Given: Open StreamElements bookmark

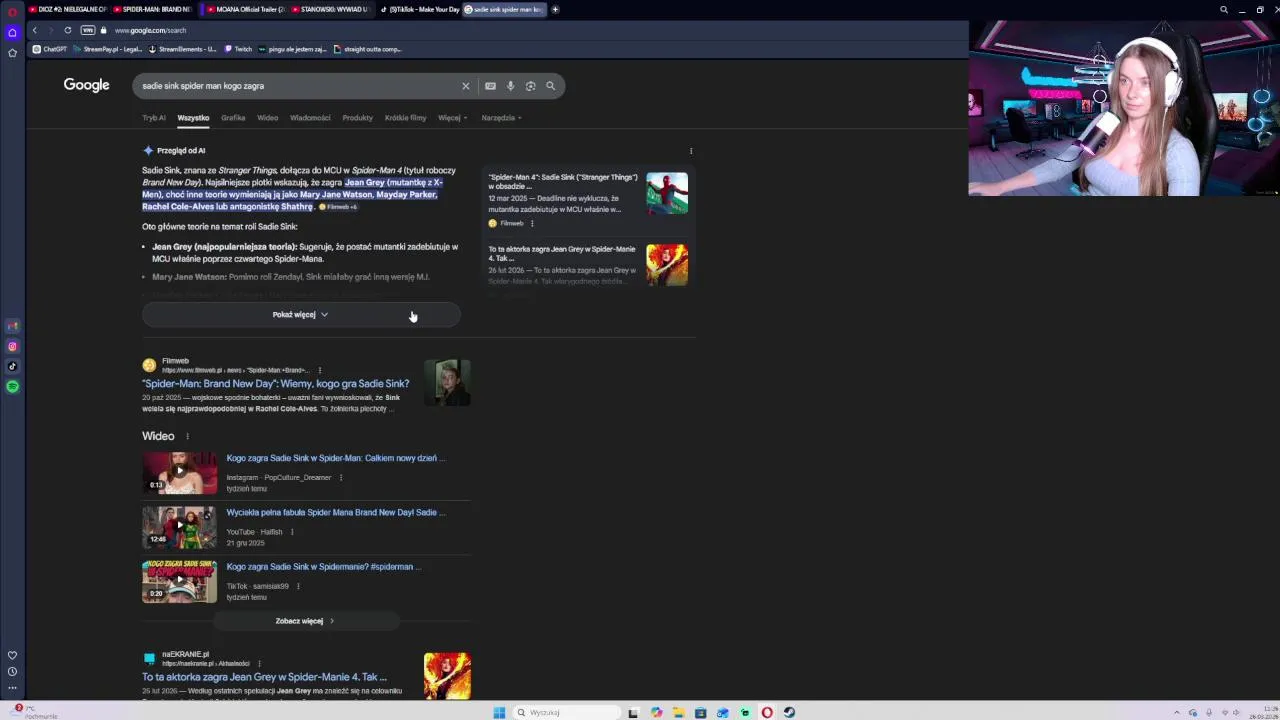Looking at the screenshot, I should click(x=182, y=49).
